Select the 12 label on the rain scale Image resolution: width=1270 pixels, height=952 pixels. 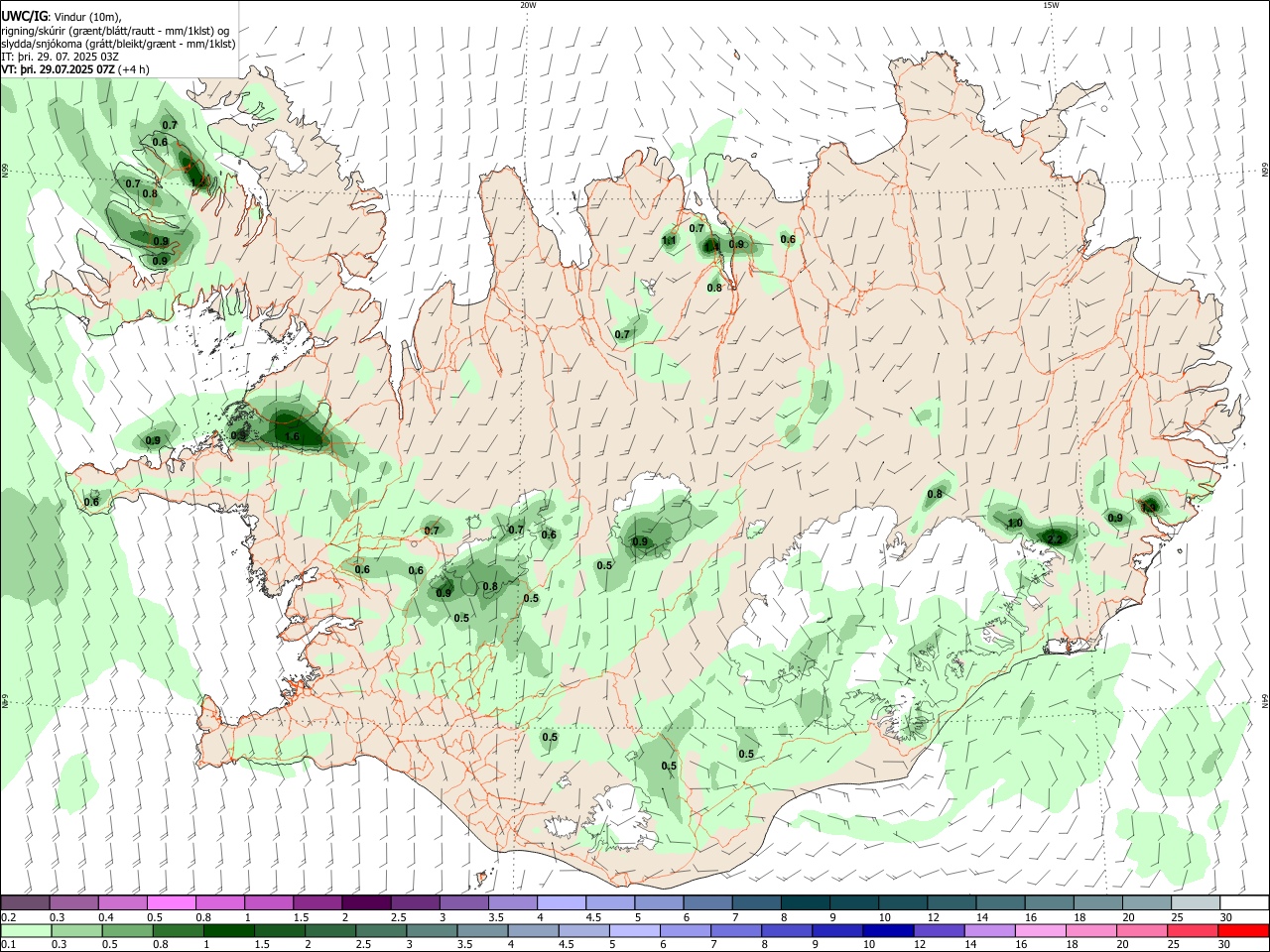point(920,945)
